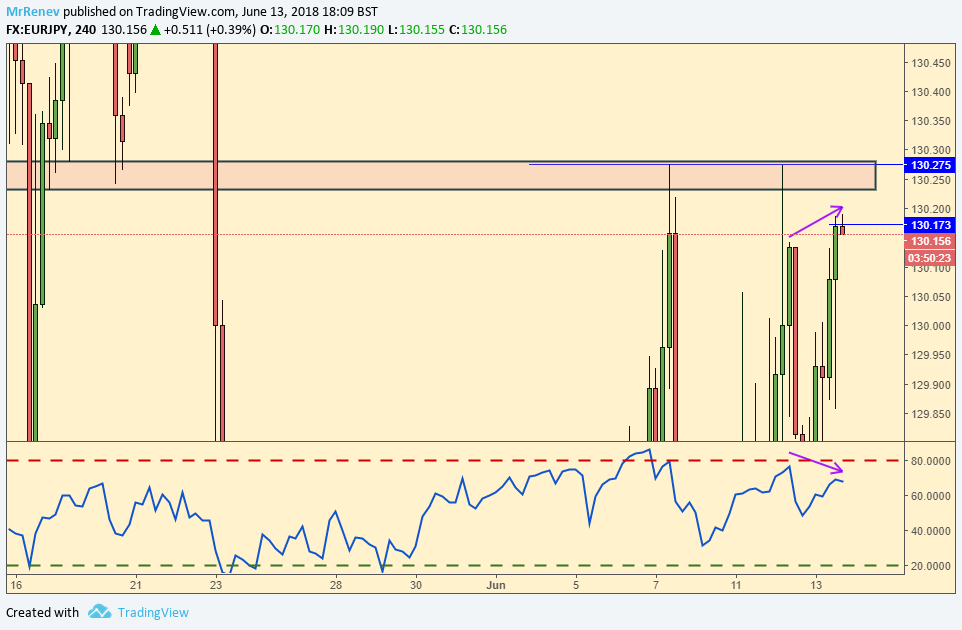Screen dimensions: 962x630
Task: Click the 130.173 price label
Action: (x=930, y=225)
